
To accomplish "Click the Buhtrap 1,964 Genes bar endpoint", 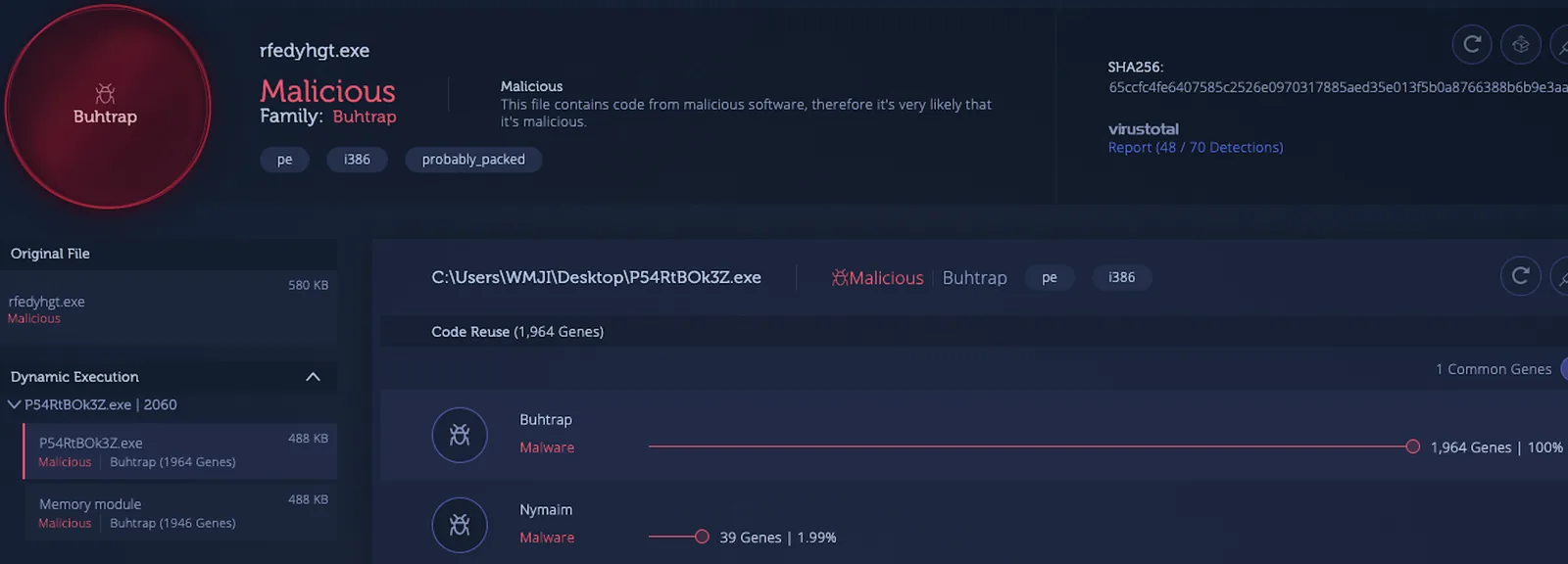I will [x=1412, y=446].
